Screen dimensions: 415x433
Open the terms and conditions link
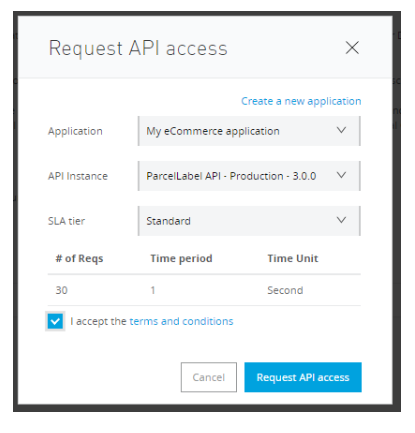pyautogui.click(x=181, y=321)
